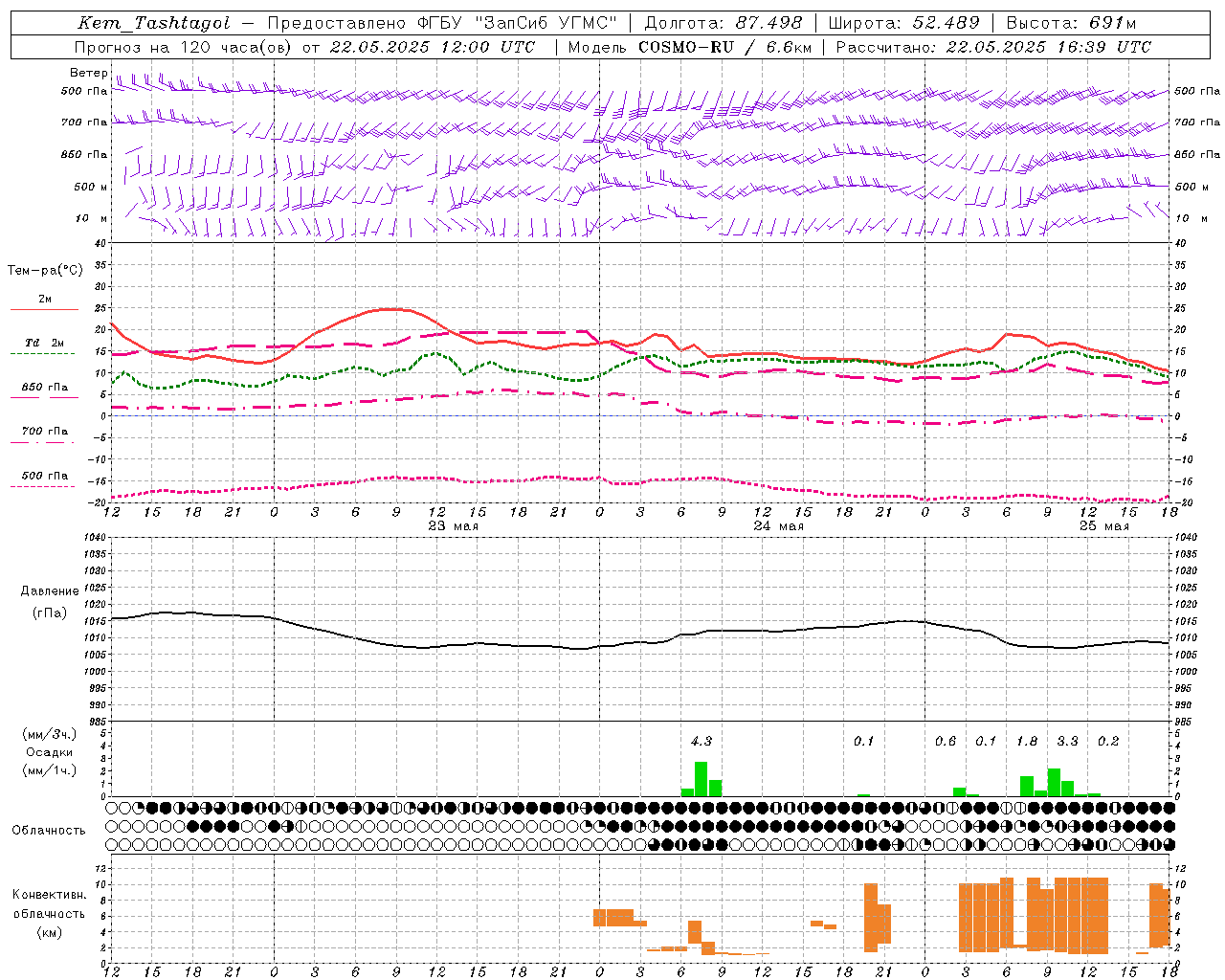Click the 0.2 precipitation total

pyautogui.click(x=1108, y=741)
